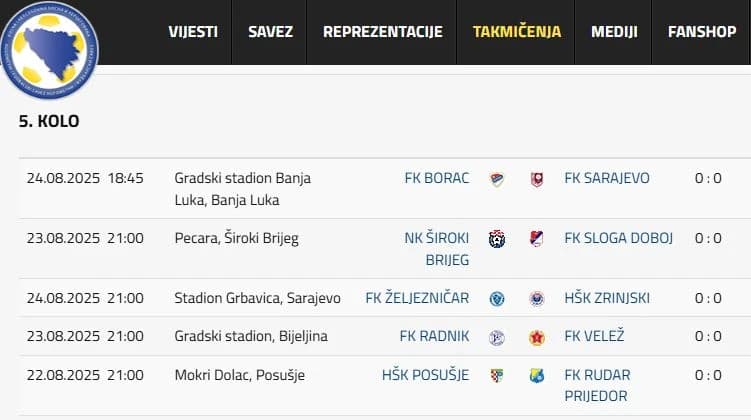Click the FK Sloga Doboj crest
The width and height of the screenshot is (751, 420).
[537, 238]
